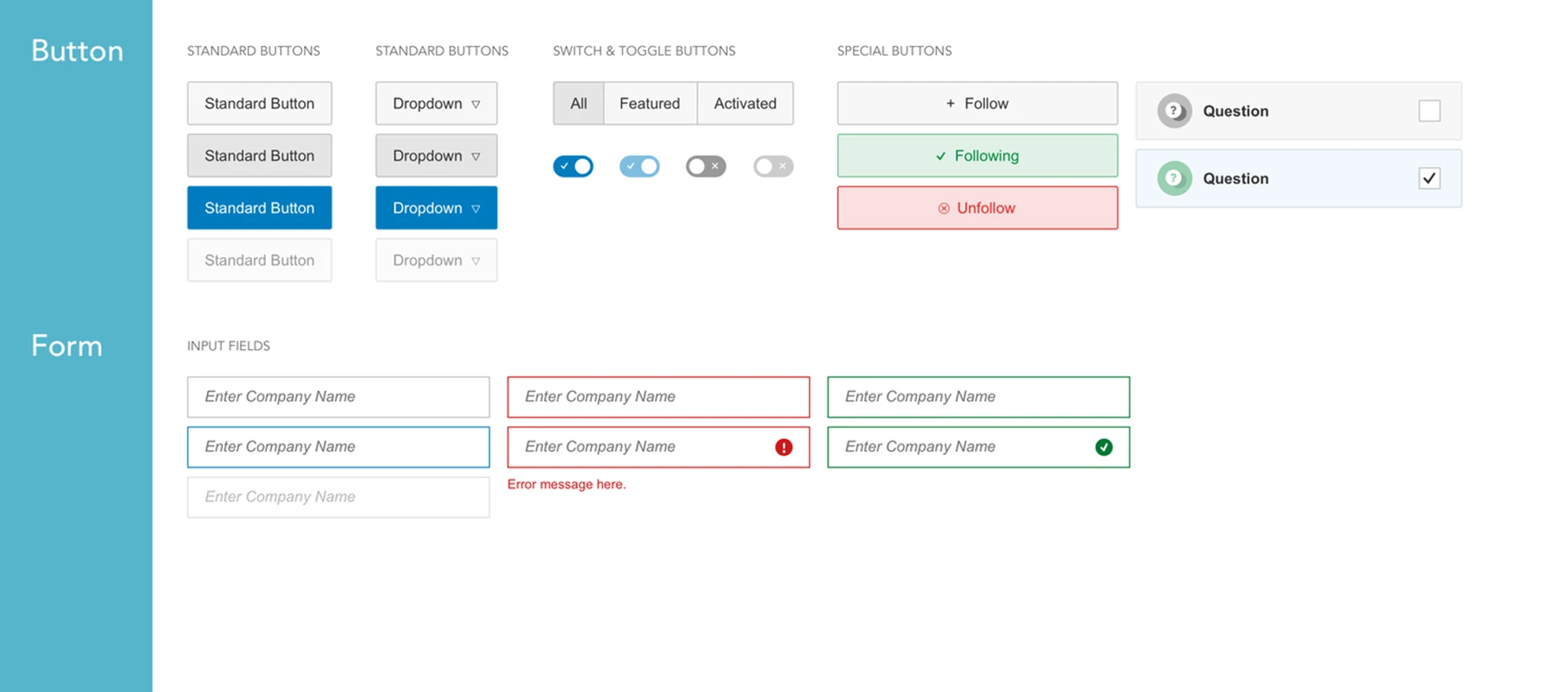Click the green question mark icon
Image resolution: width=1568 pixels, height=692 pixels.
click(x=1174, y=178)
